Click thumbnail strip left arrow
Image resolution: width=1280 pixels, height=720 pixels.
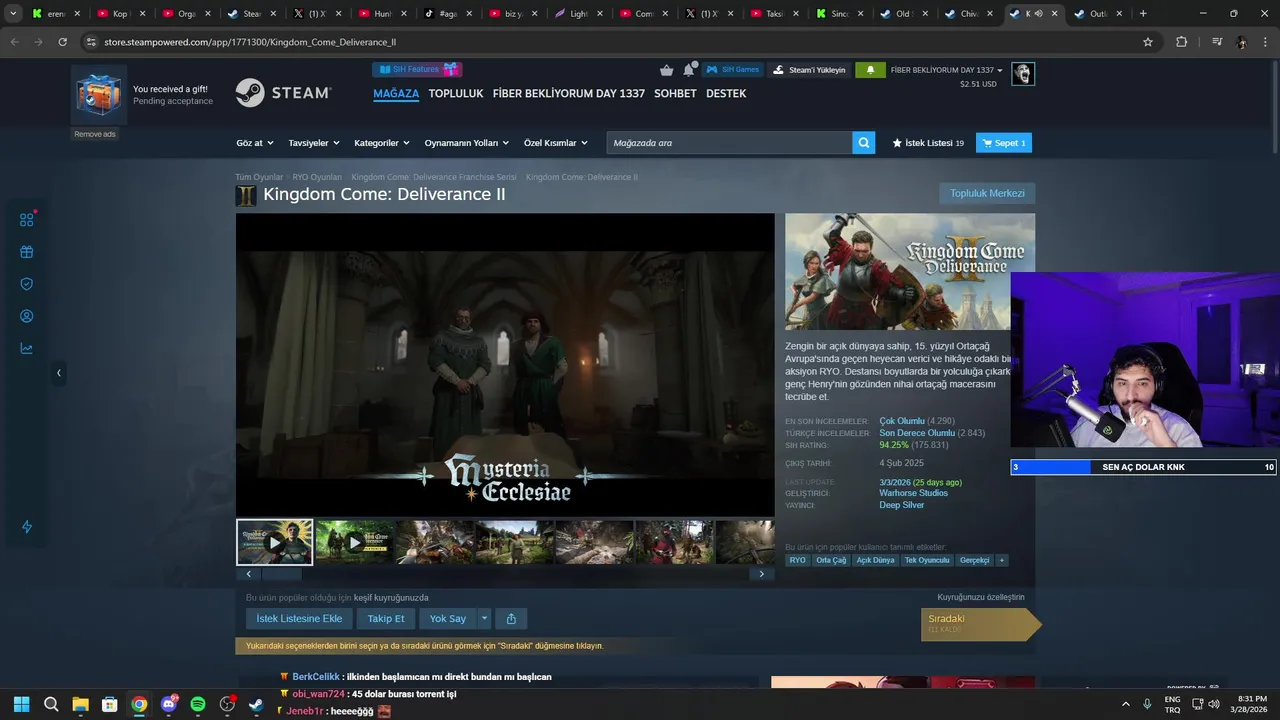coord(248,574)
